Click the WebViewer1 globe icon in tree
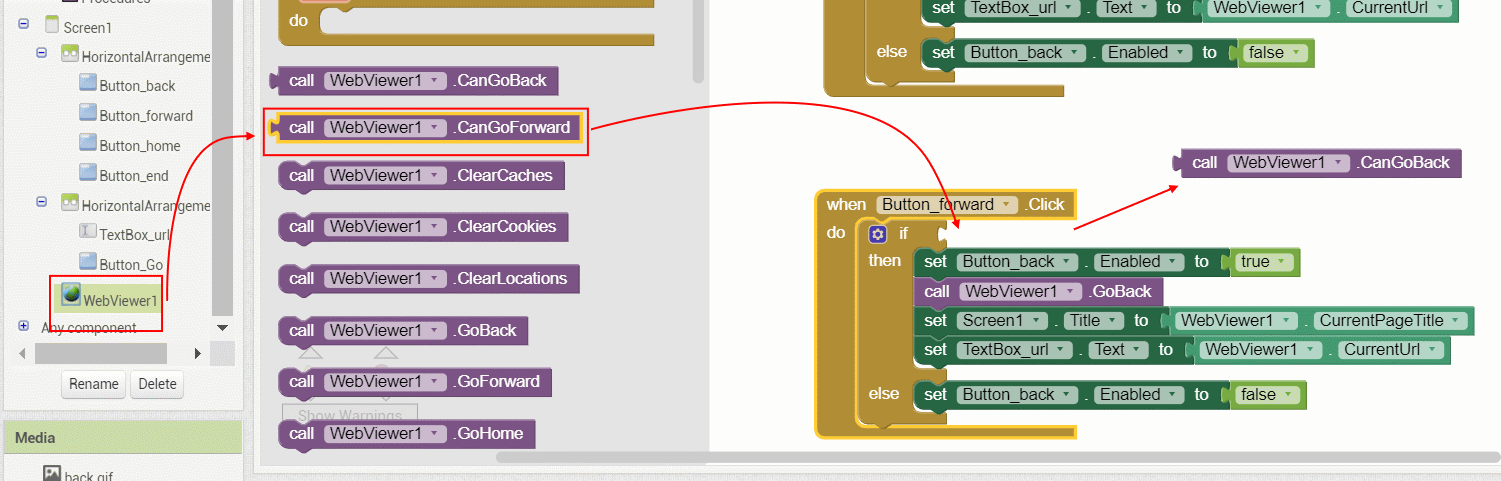Viewport: 1501px width, 481px height. click(x=71, y=294)
